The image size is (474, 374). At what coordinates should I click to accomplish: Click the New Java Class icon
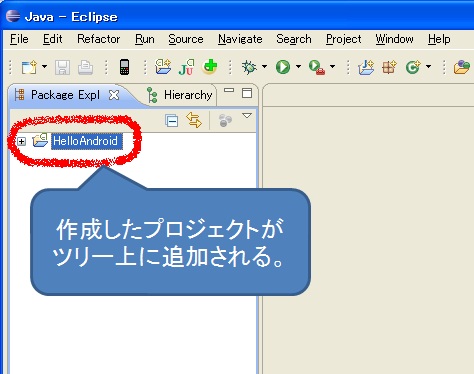click(x=413, y=67)
